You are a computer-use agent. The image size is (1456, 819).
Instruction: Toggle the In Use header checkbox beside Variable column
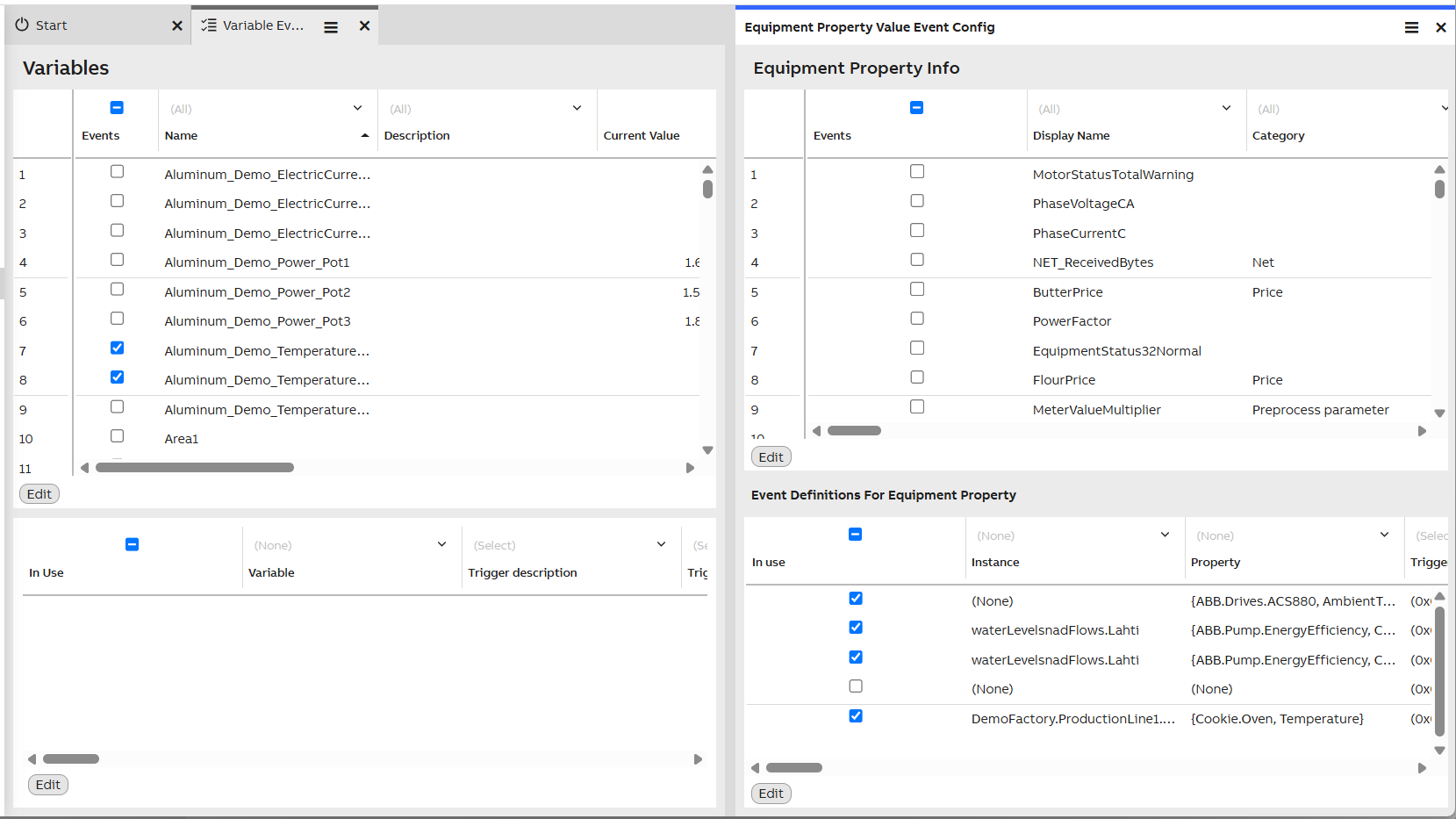point(132,544)
